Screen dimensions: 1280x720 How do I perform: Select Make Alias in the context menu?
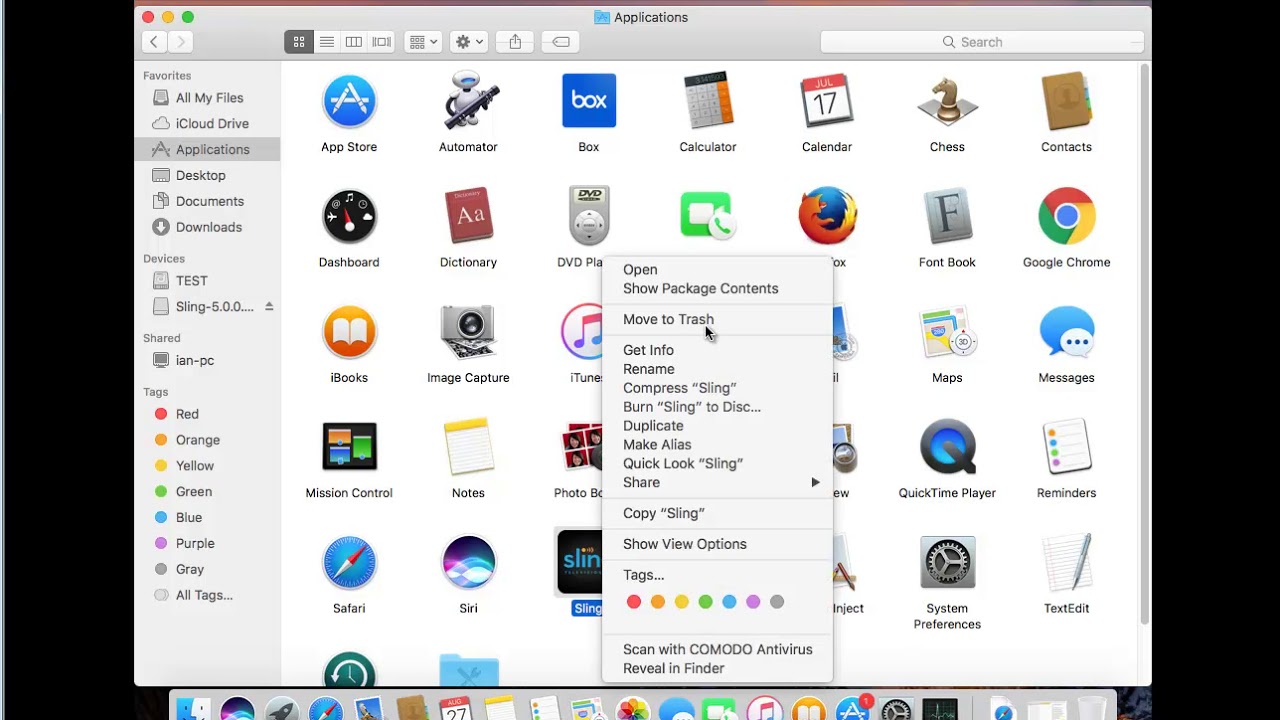pos(657,445)
